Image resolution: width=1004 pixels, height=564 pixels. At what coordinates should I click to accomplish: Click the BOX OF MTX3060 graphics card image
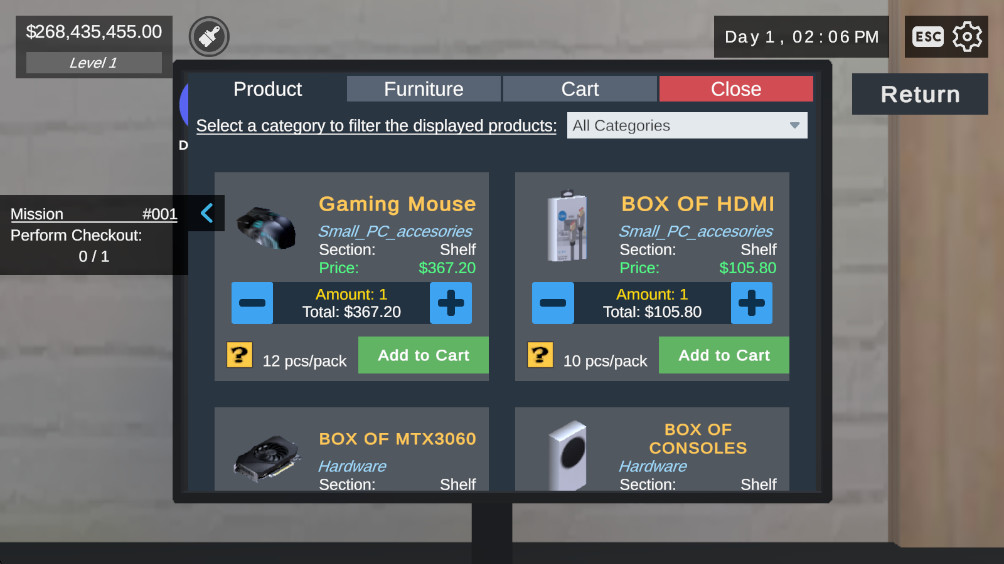tap(267, 458)
